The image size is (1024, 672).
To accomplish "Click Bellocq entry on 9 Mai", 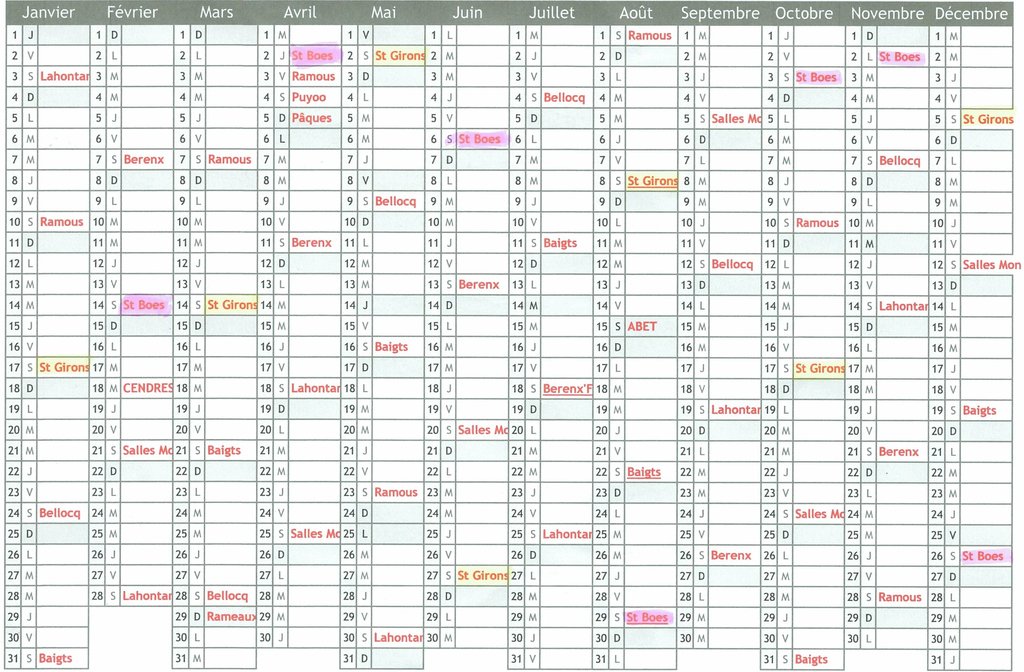I will coord(395,201).
